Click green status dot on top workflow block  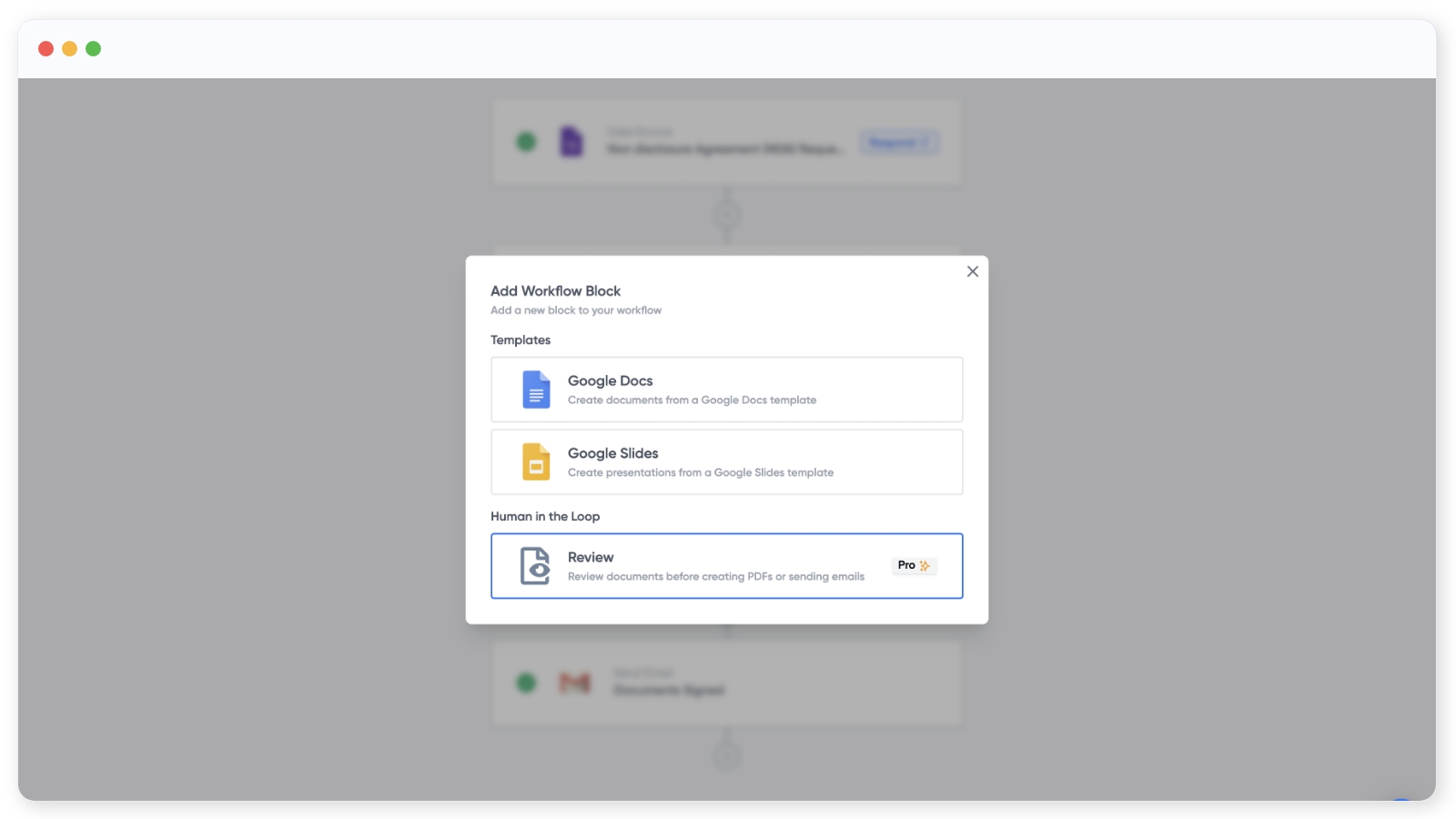pos(526,142)
